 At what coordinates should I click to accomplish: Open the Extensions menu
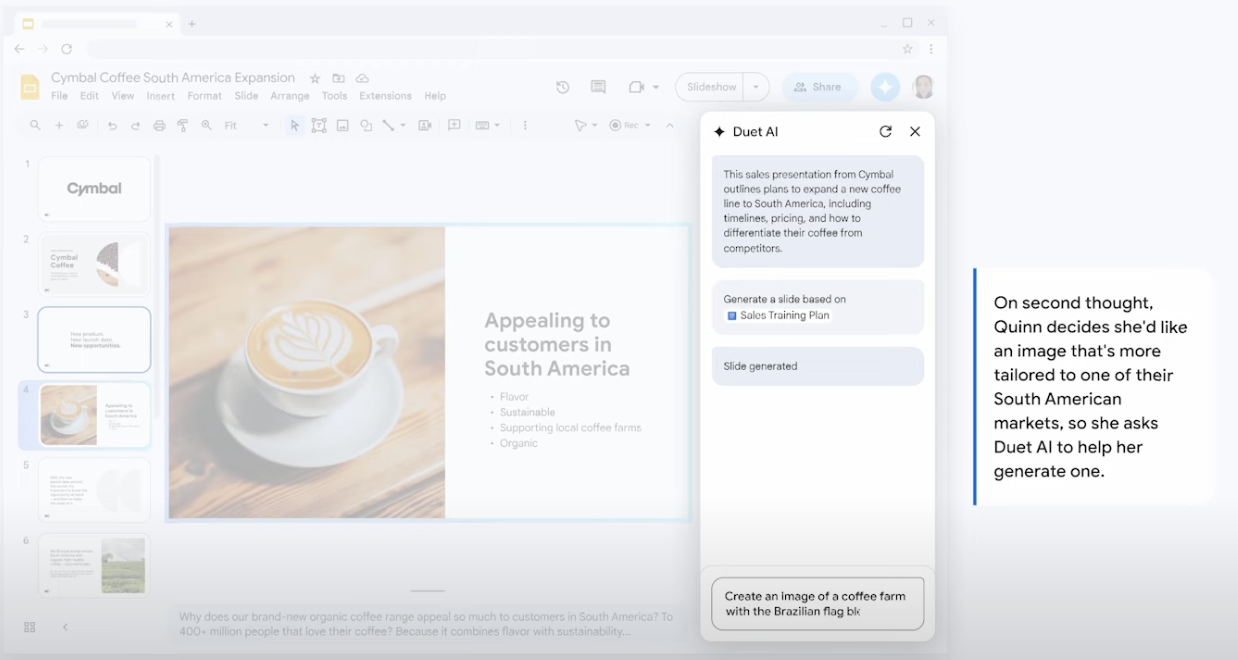point(385,96)
